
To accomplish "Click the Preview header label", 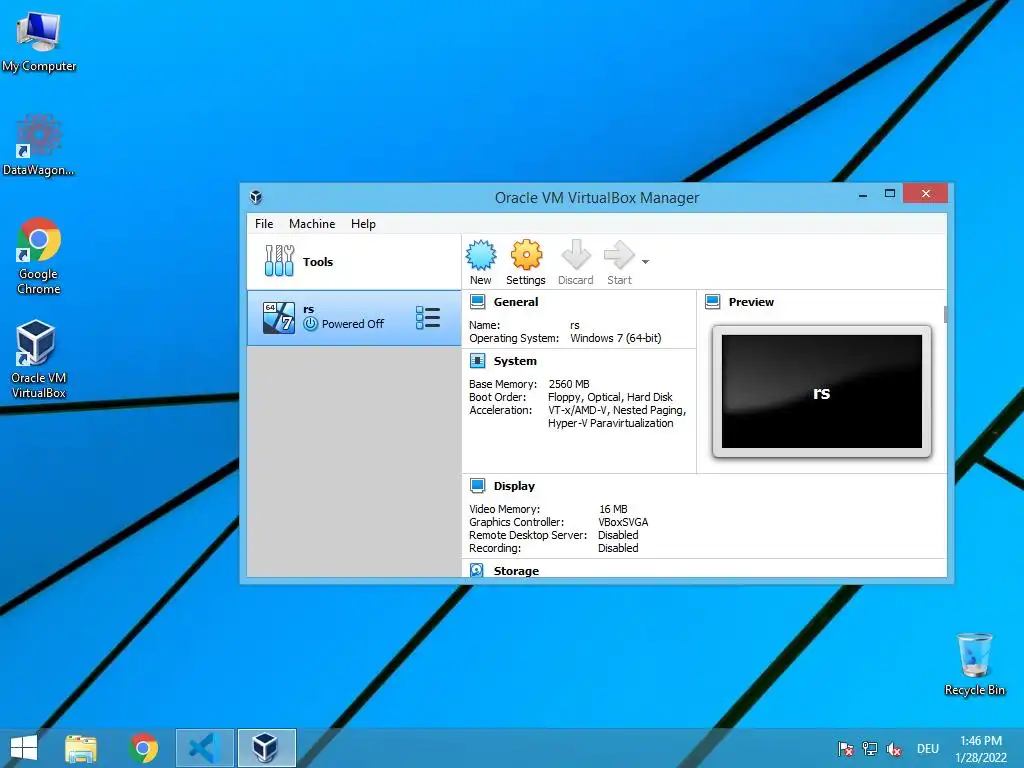I will click(x=751, y=302).
